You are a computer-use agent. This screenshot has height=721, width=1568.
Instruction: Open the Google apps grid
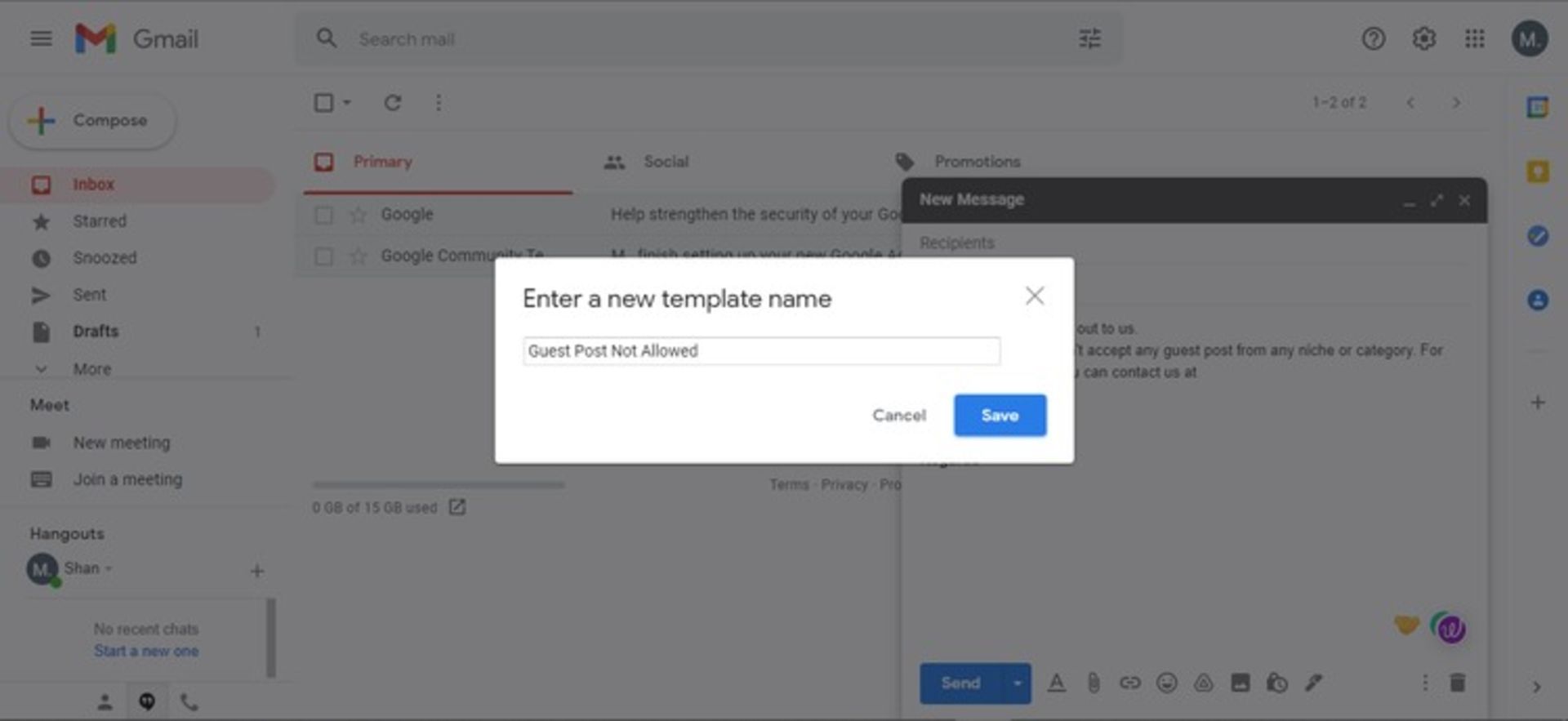[x=1474, y=38]
